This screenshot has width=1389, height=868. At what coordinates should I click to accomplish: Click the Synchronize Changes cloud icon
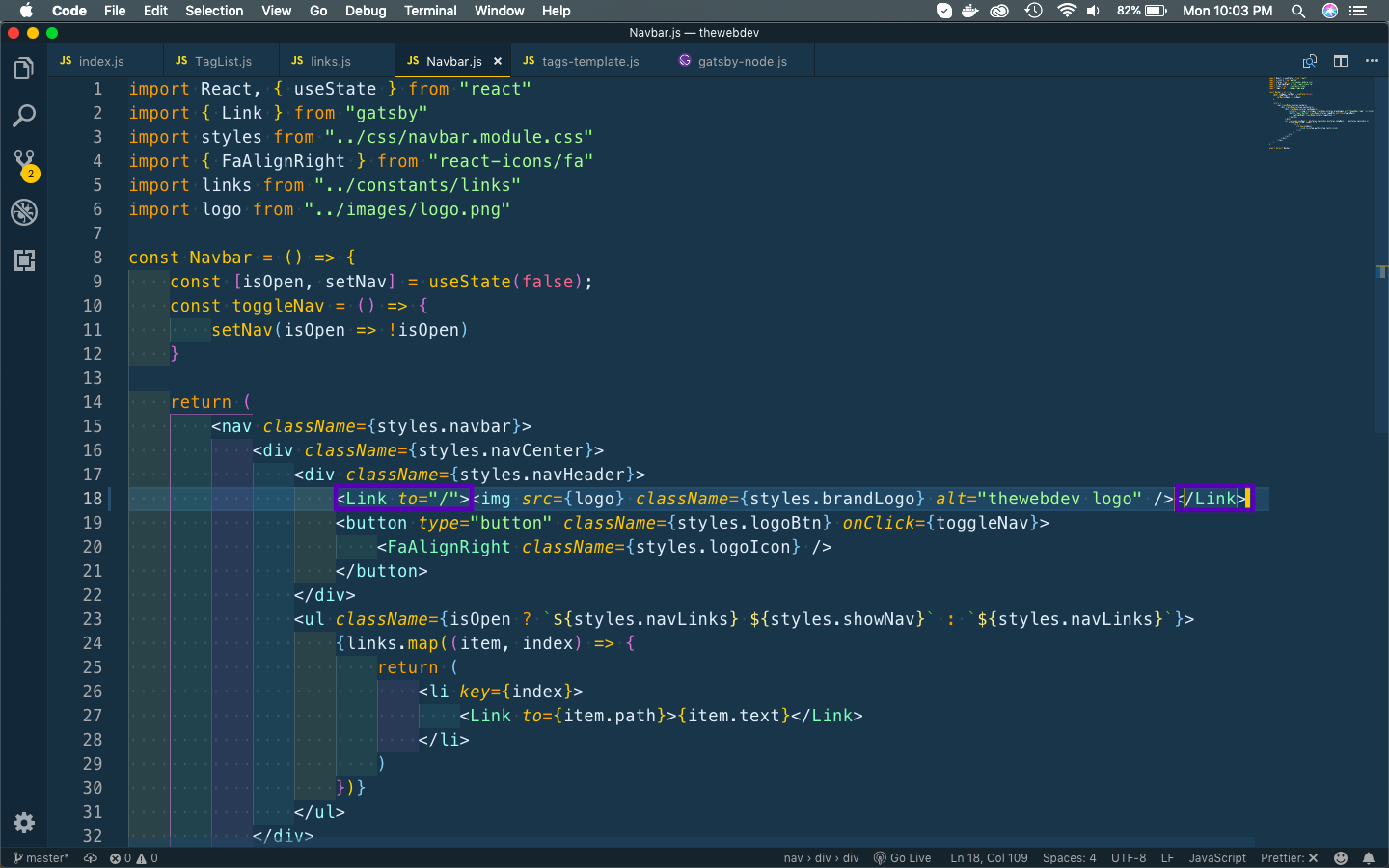click(x=91, y=858)
